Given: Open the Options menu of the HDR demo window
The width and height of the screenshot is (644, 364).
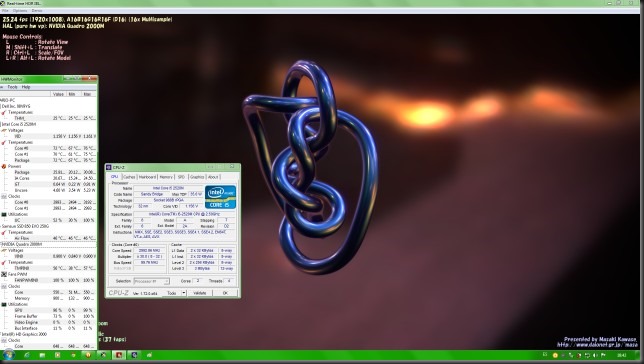Looking at the screenshot, I should [x=20, y=11].
